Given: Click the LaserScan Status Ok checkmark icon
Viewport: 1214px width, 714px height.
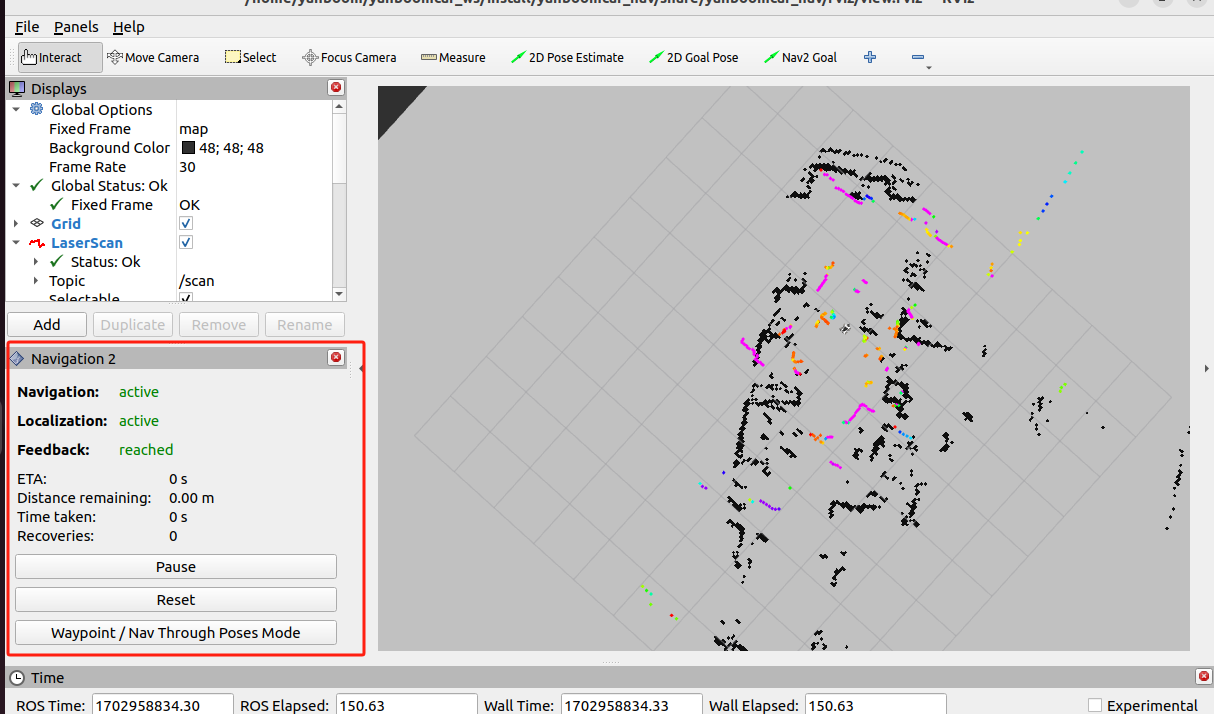Looking at the screenshot, I should click(56, 261).
